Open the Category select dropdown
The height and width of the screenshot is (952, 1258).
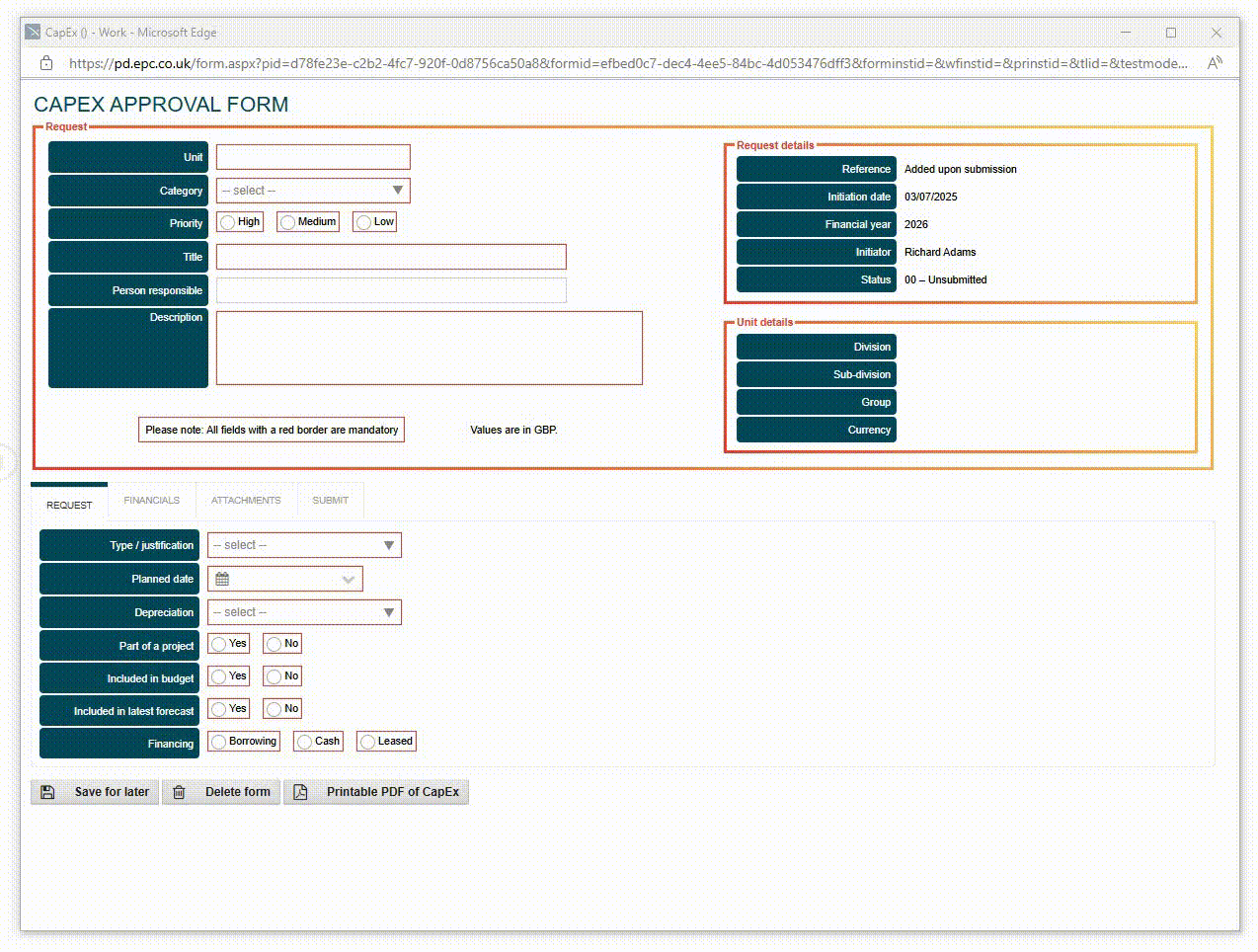point(313,191)
